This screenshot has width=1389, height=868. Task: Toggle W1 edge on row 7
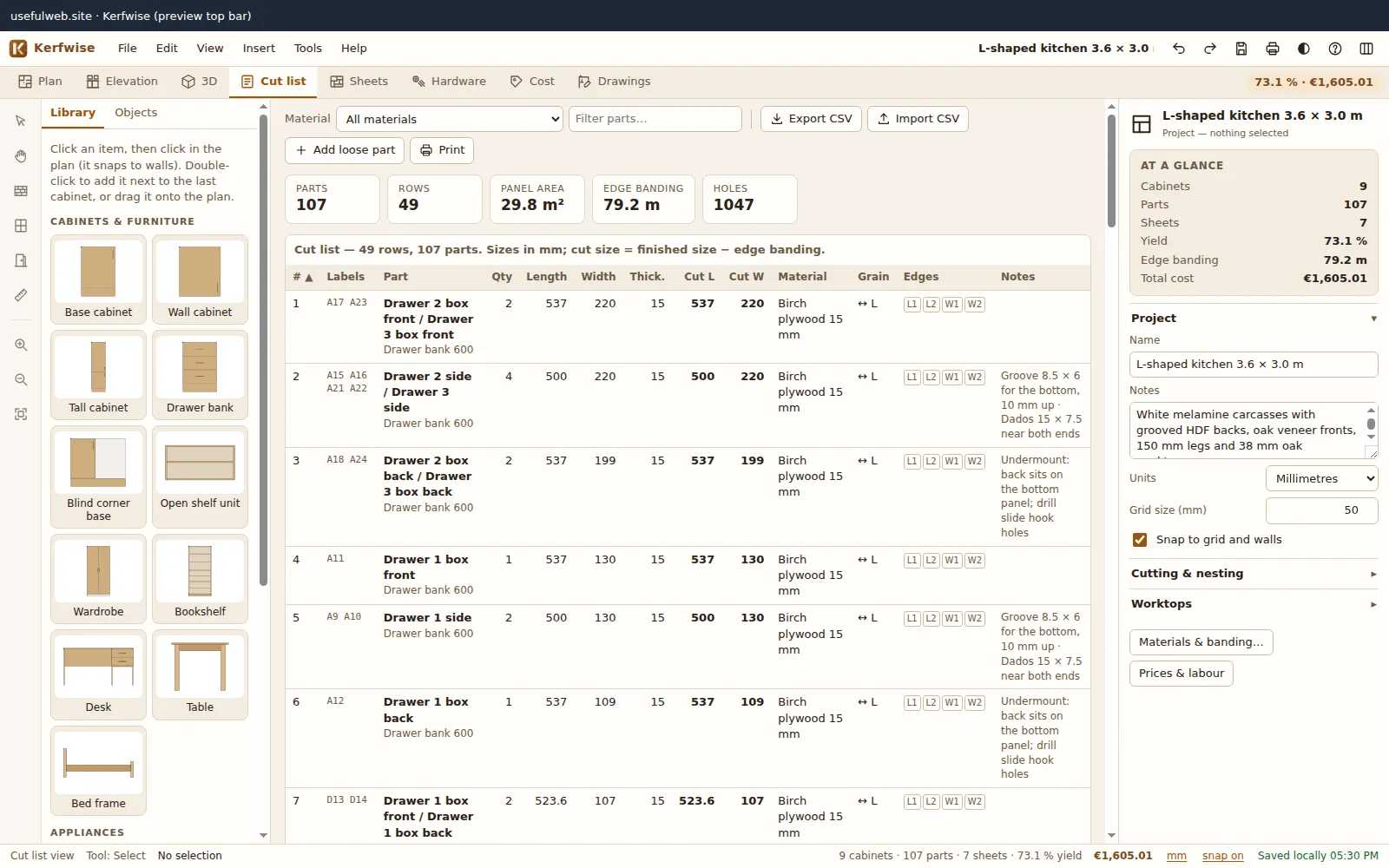[952, 802]
